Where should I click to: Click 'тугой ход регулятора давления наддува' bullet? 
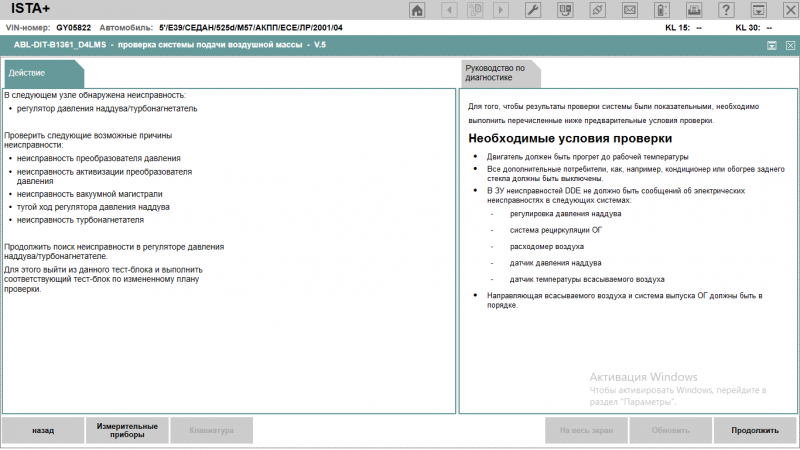point(93,207)
